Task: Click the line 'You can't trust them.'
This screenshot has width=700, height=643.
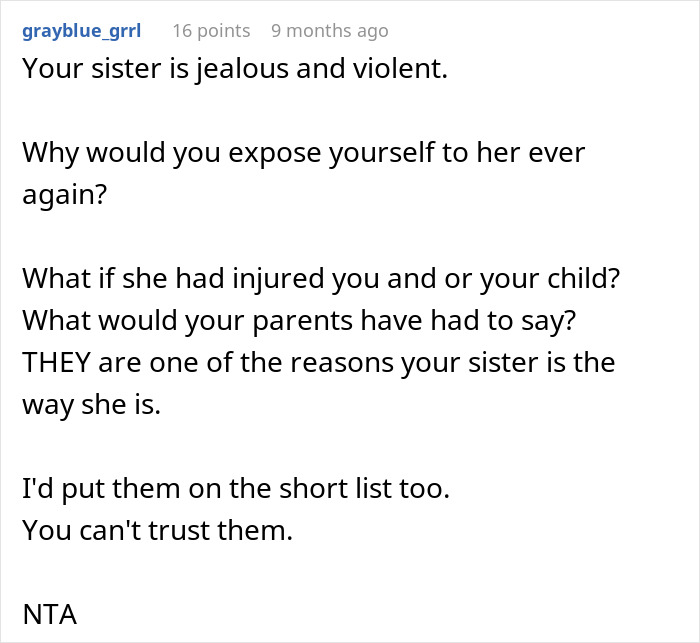Action: (157, 531)
